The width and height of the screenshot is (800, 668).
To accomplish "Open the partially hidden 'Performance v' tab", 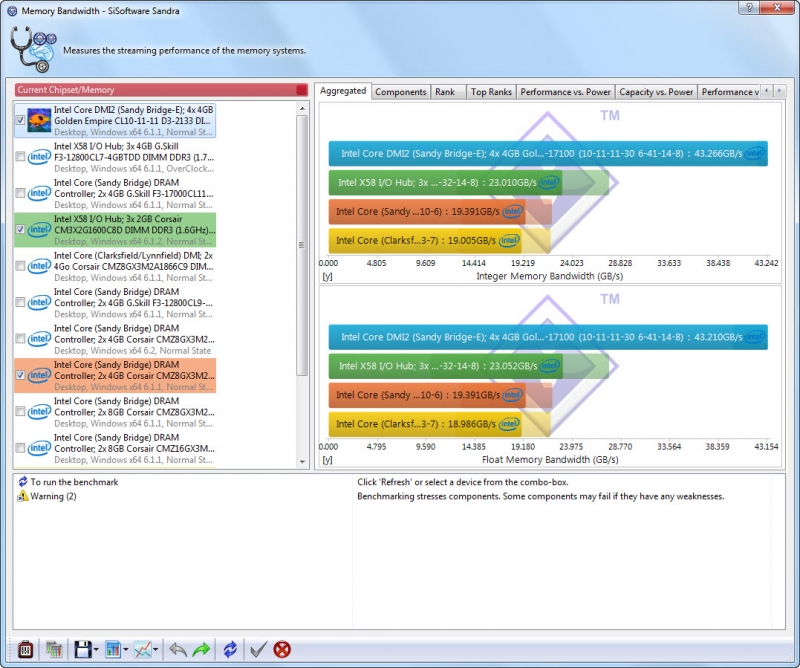I will point(729,92).
